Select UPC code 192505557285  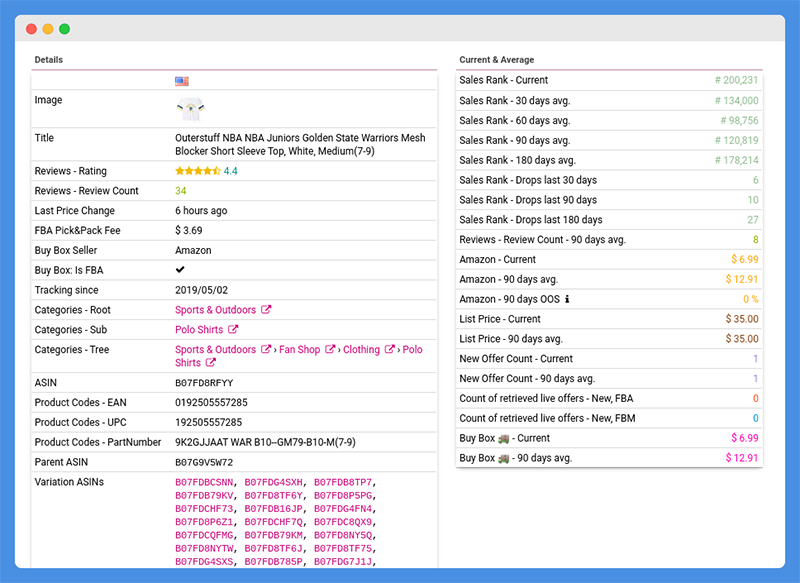point(209,422)
